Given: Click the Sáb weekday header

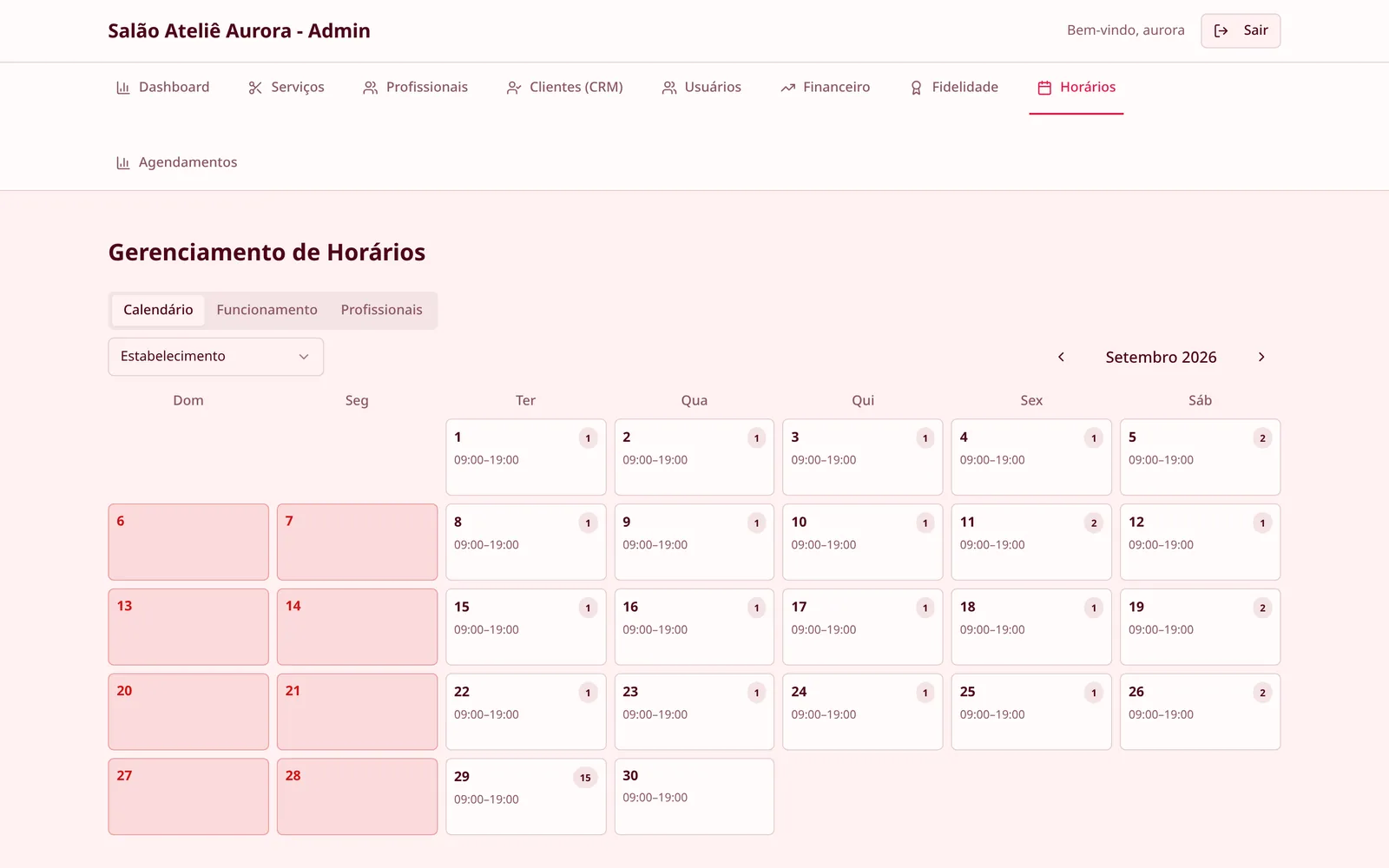Looking at the screenshot, I should click(1200, 401).
